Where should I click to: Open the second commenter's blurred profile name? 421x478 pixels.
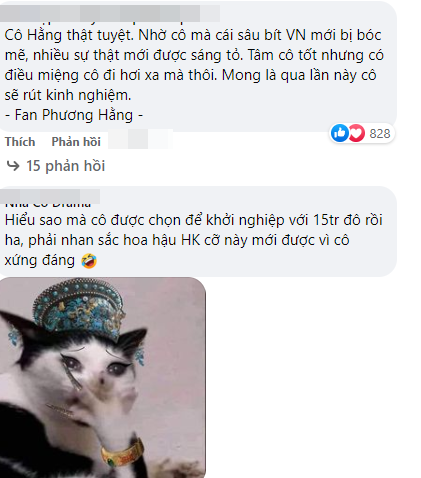[x=50, y=196]
